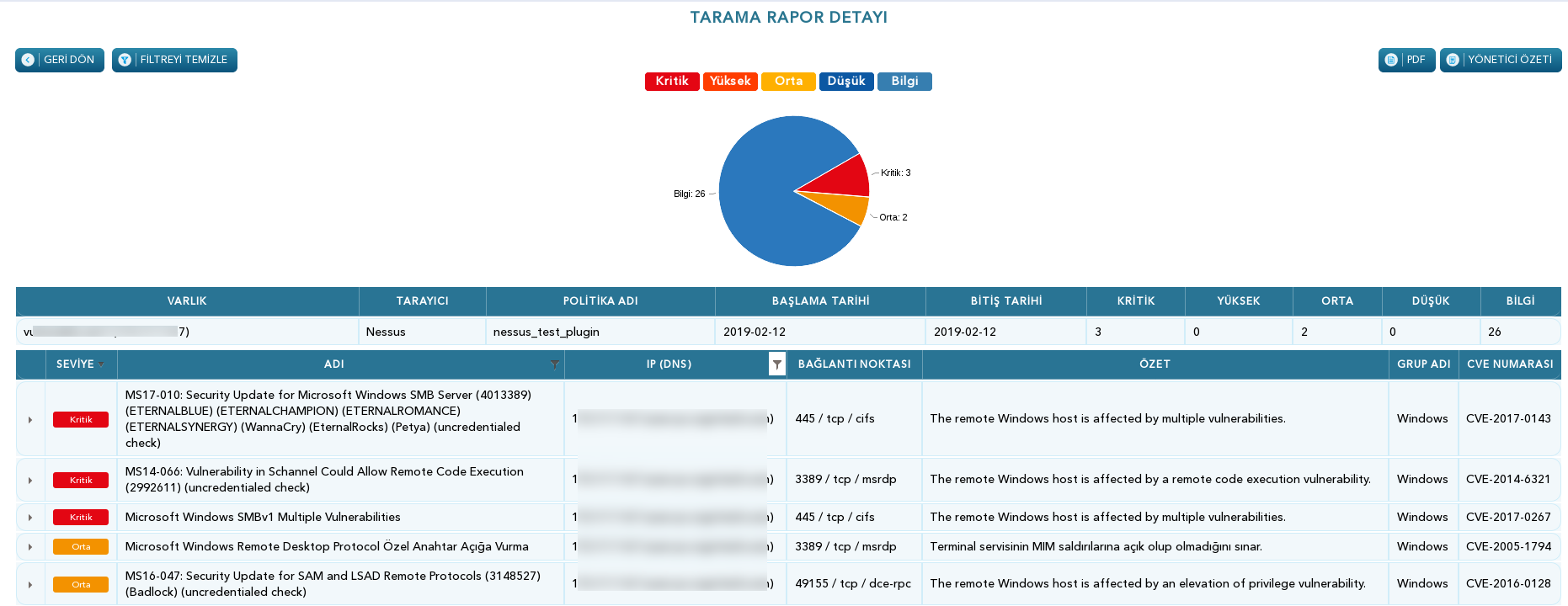The width and height of the screenshot is (1568, 606).
Task: Click the funnel icon in FİLTREYİ TEMİZLE
Action: click(x=125, y=60)
